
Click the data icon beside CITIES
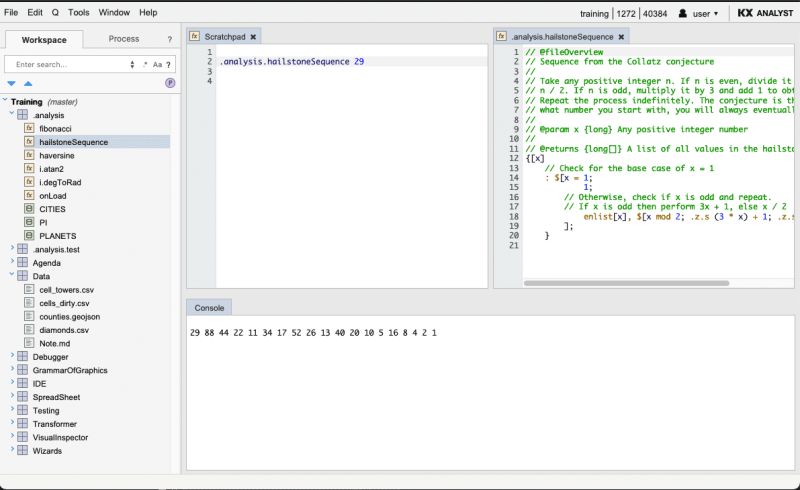(29, 209)
